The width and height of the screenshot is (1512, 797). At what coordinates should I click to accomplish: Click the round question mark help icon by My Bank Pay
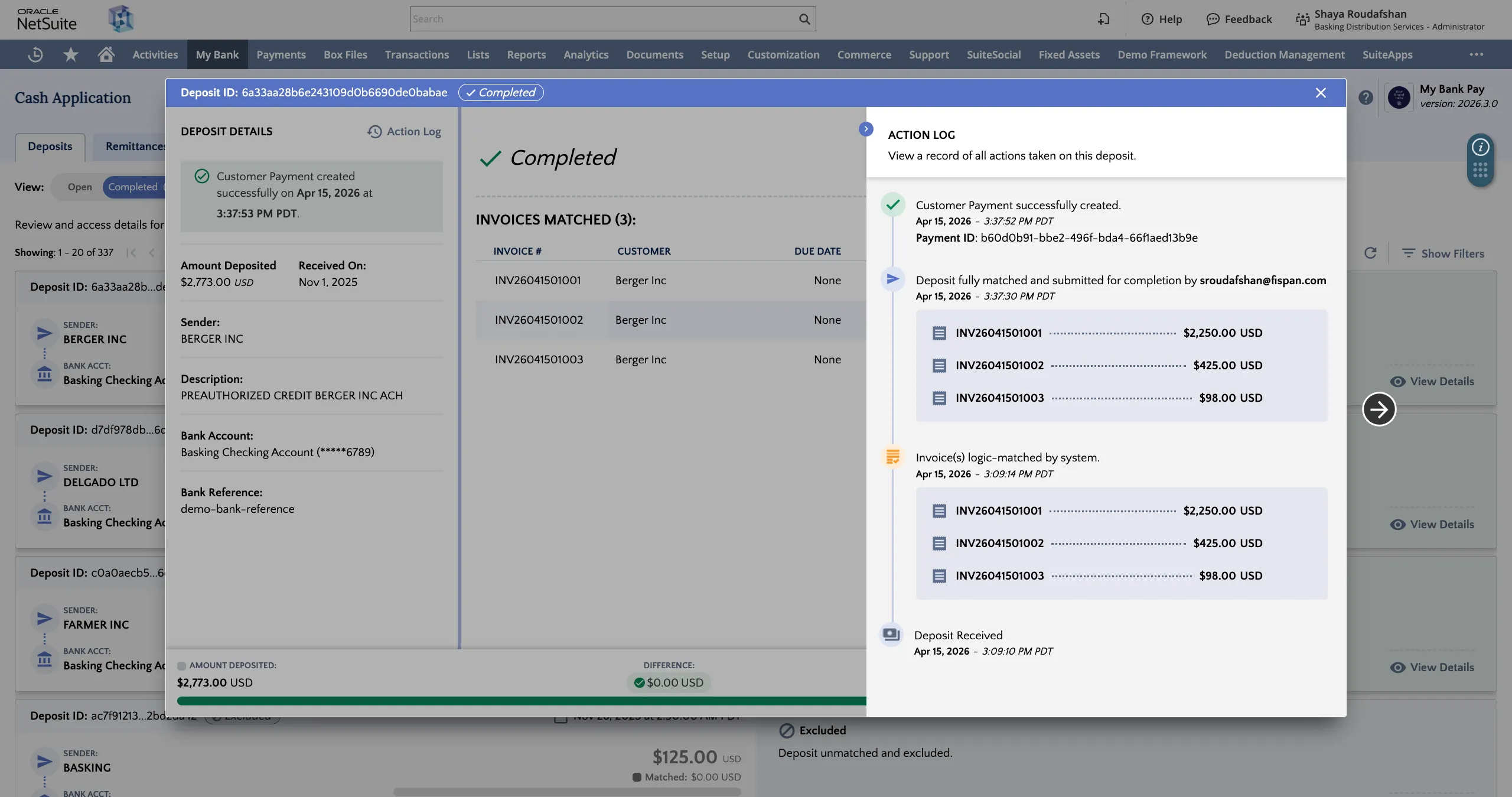pyautogui.click(x=1366, y=97)
